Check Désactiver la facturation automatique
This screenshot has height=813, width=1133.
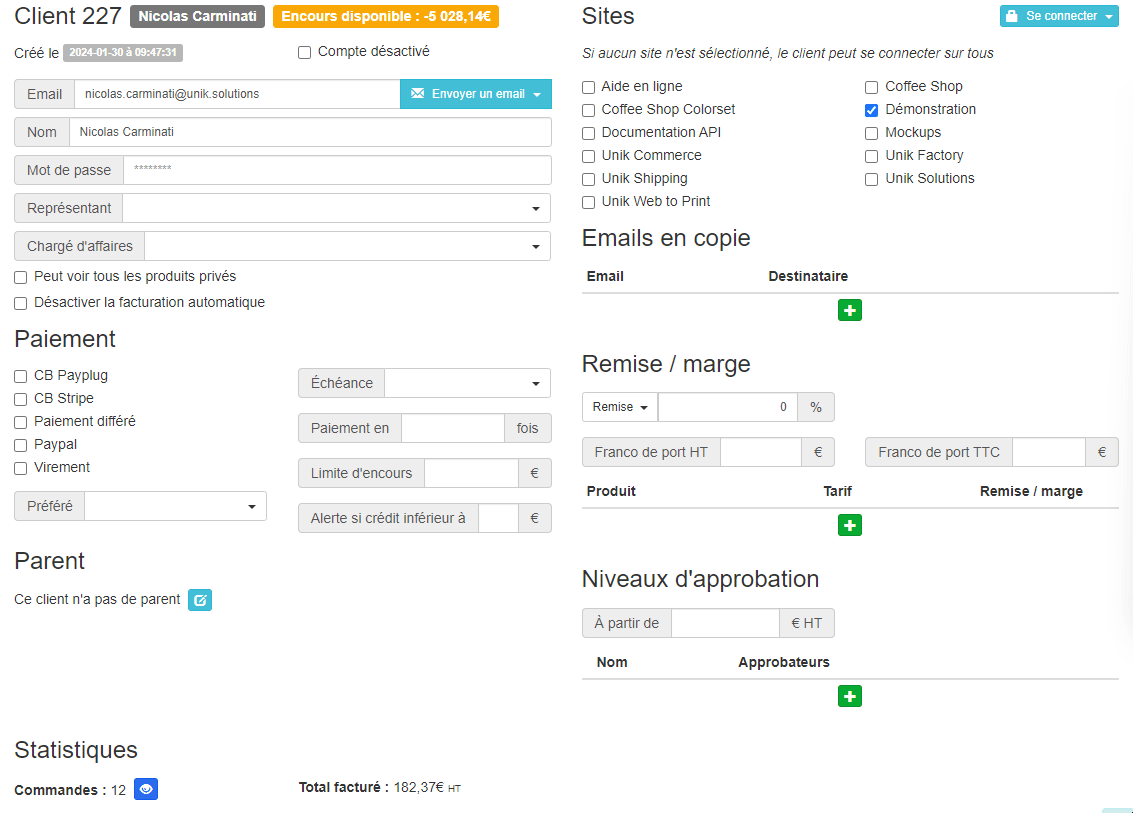click(x=21, y=303)
